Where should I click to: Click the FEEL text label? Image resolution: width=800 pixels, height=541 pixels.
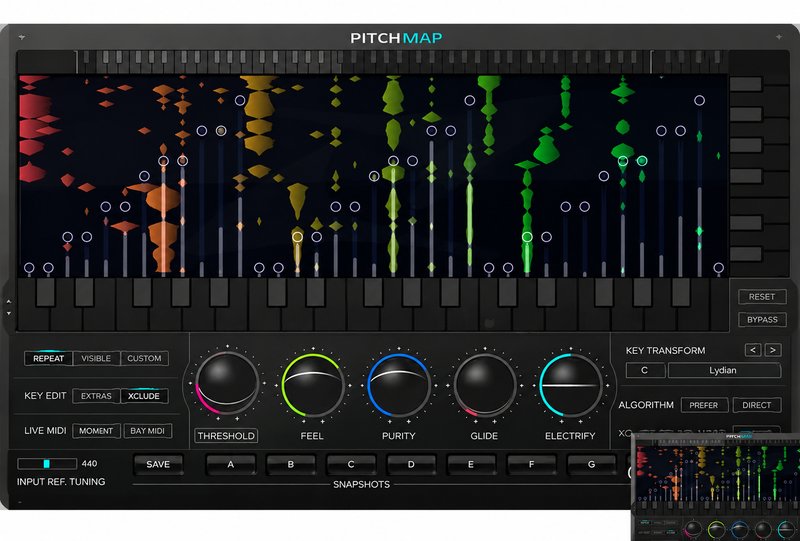point(312,436)
